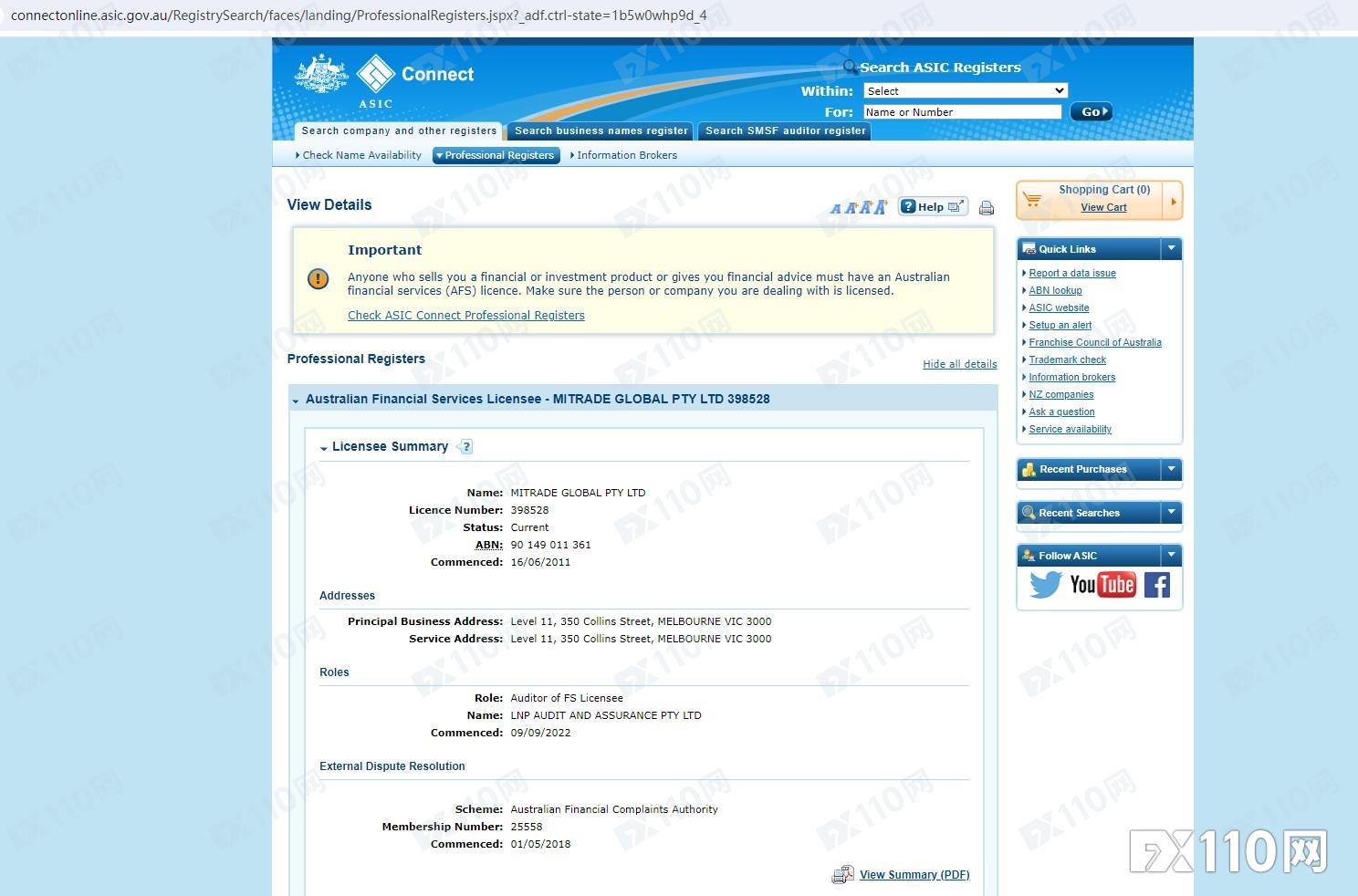Collapse the Quick Links panel
The height and width of the screenshot is (896, 1358).
coord(1172,248)
